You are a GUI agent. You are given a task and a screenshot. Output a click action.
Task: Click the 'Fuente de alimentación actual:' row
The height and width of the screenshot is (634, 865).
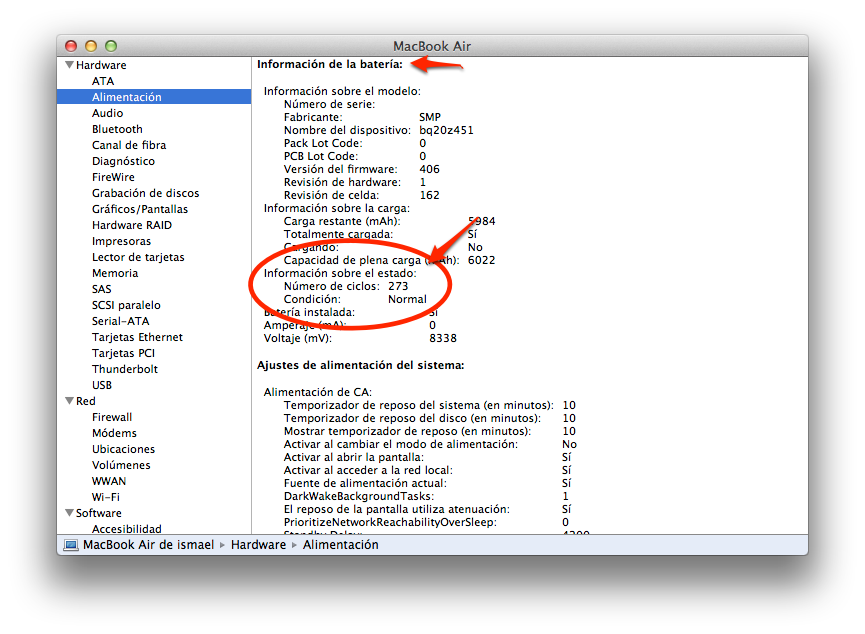click(428, 483)
